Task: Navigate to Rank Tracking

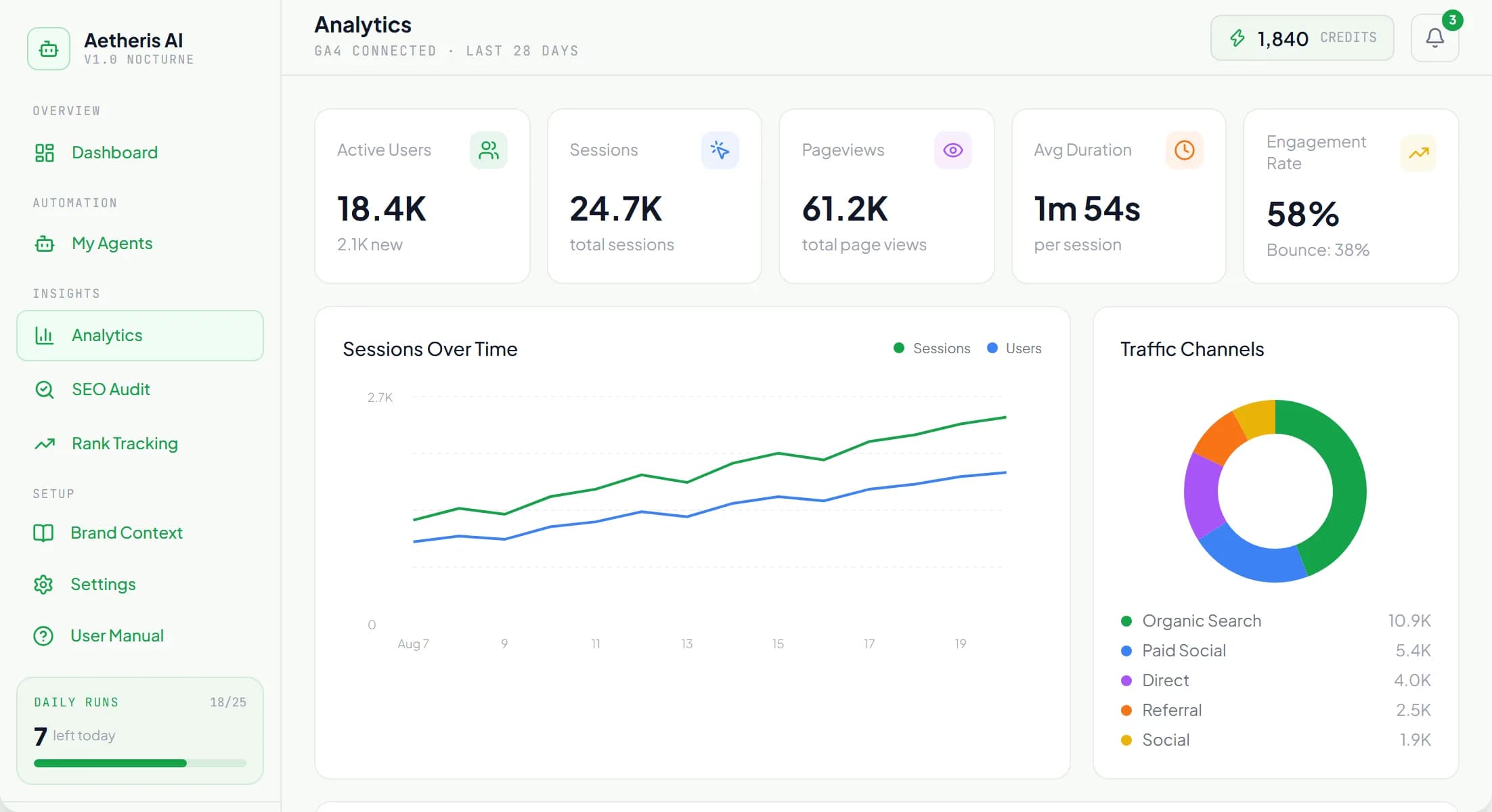Action: click(x=140, y=444)
